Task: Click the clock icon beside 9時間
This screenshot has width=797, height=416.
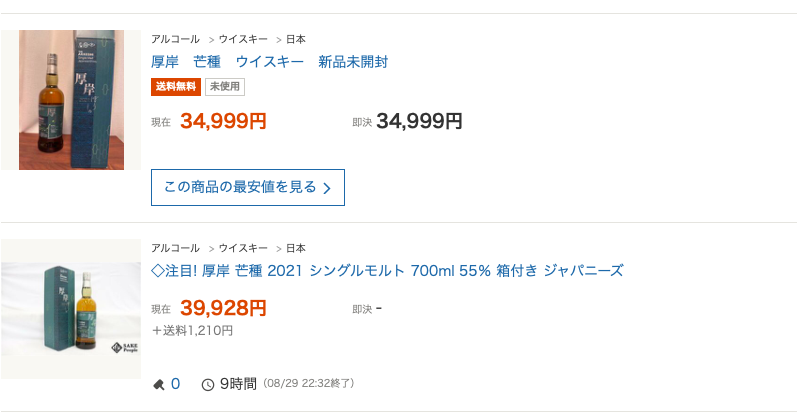Action: (x=208, y=384)
